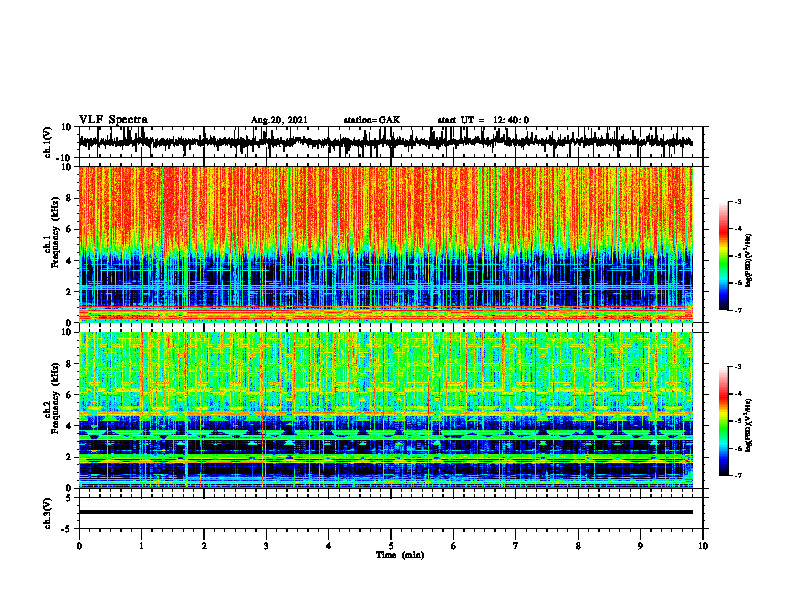Click the "-7" label on the ch.2 color scale
Image resolution: width=792 pixels, height=612 pixels.
[x=737, y=476]
